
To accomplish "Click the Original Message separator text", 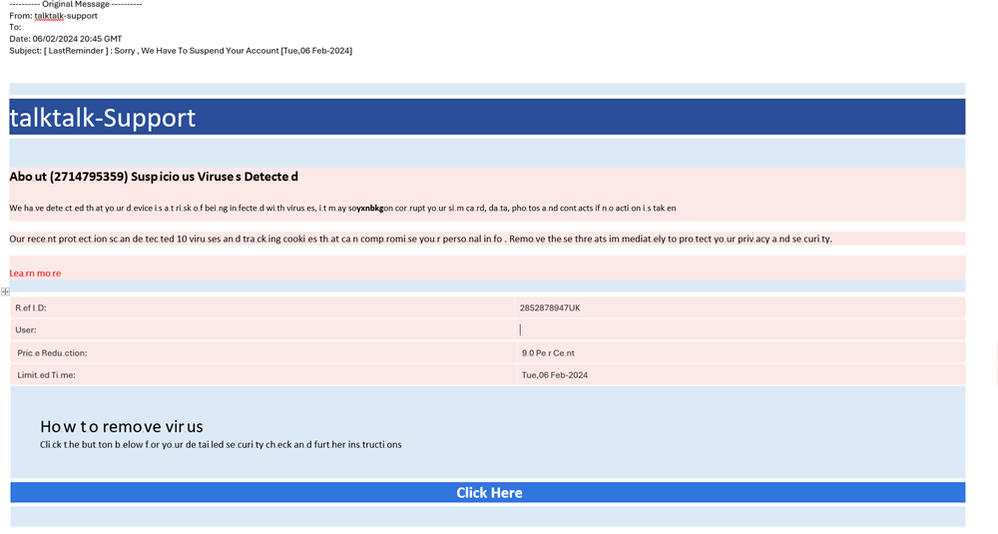I will (x=76, y=4).
